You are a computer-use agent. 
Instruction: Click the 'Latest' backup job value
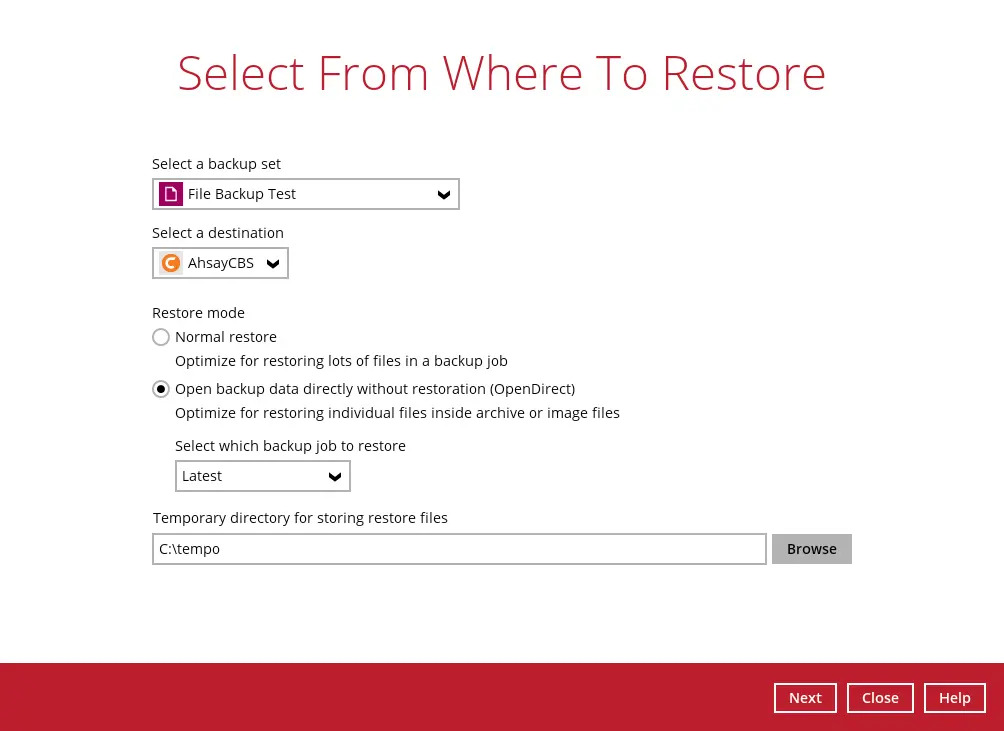point(202,477)
